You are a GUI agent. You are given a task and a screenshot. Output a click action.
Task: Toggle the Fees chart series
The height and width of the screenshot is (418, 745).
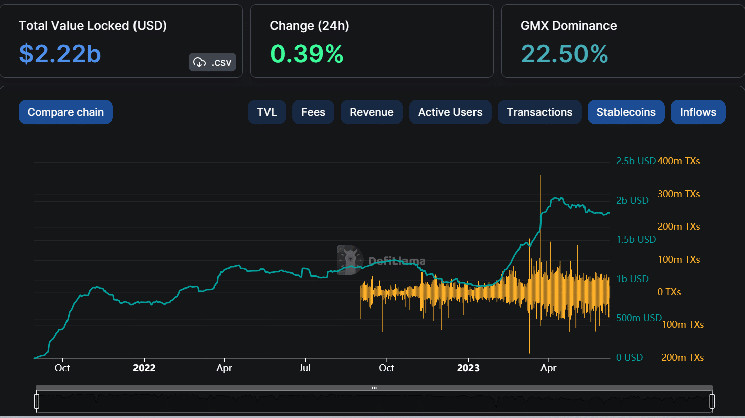[312, 112]
